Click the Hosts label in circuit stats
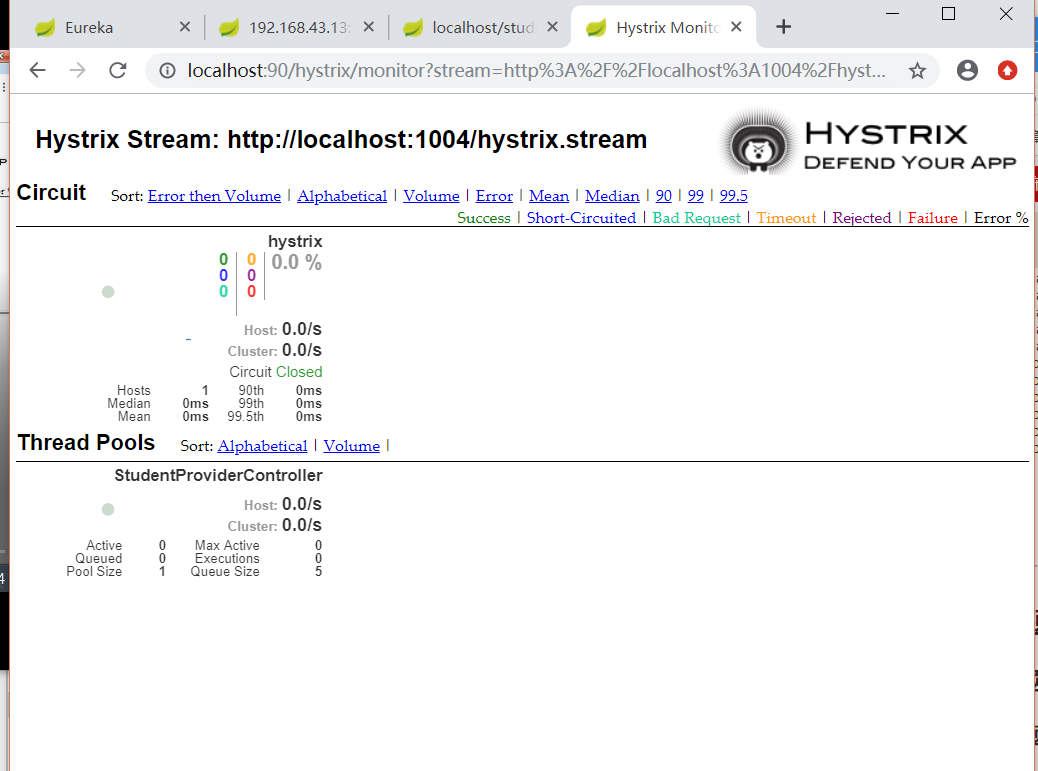1038x771 pixels. pos(134,390)
